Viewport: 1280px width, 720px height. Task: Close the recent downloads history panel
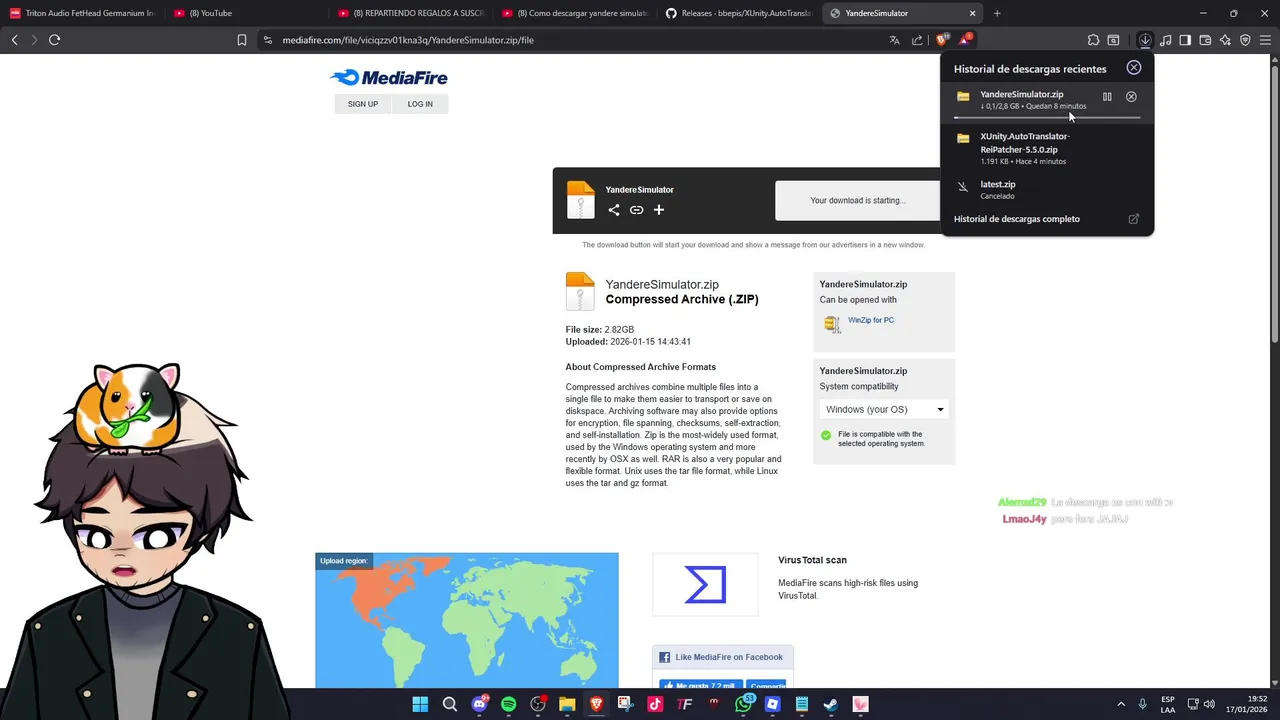coord(1134,68)
